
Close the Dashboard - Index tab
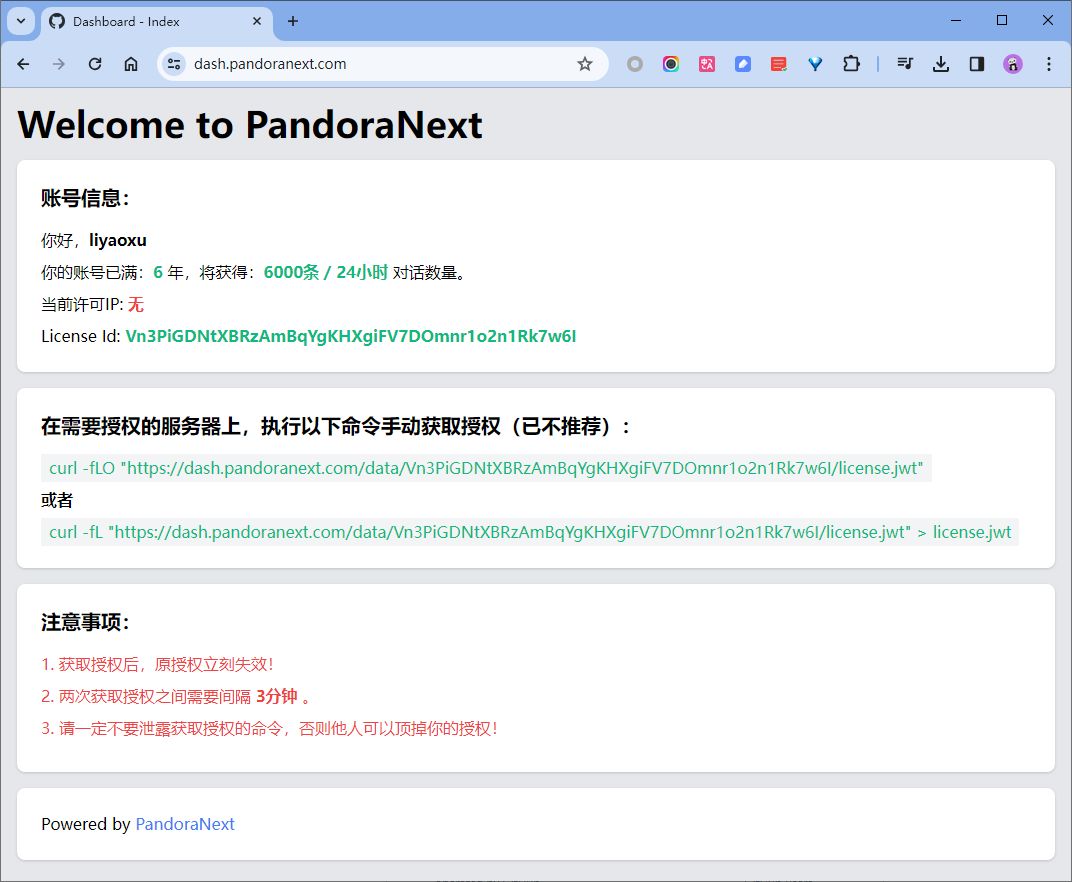coord(257,21)
